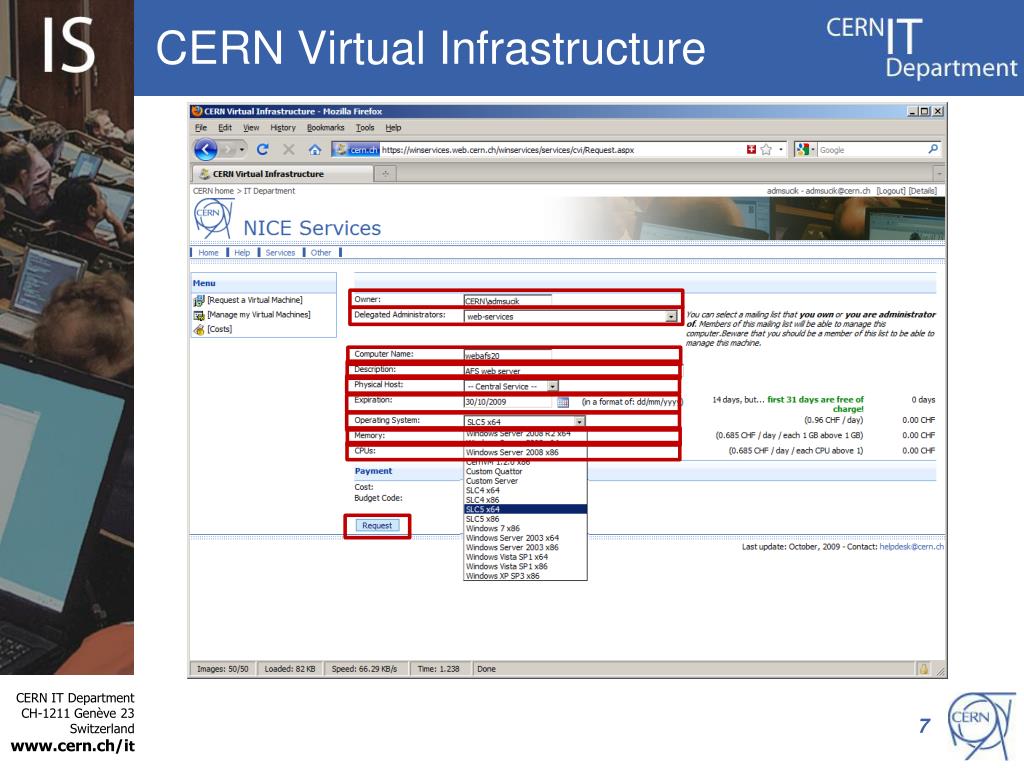Open the History menu

click(x=283, y=128)
